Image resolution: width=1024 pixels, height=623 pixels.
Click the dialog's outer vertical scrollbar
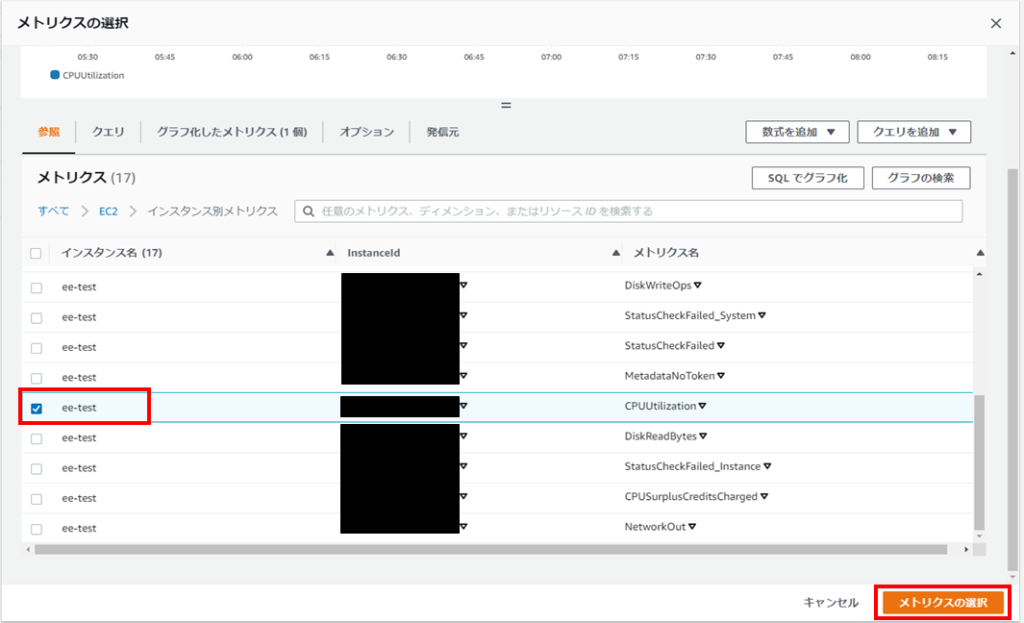[x=1012, y=369]
